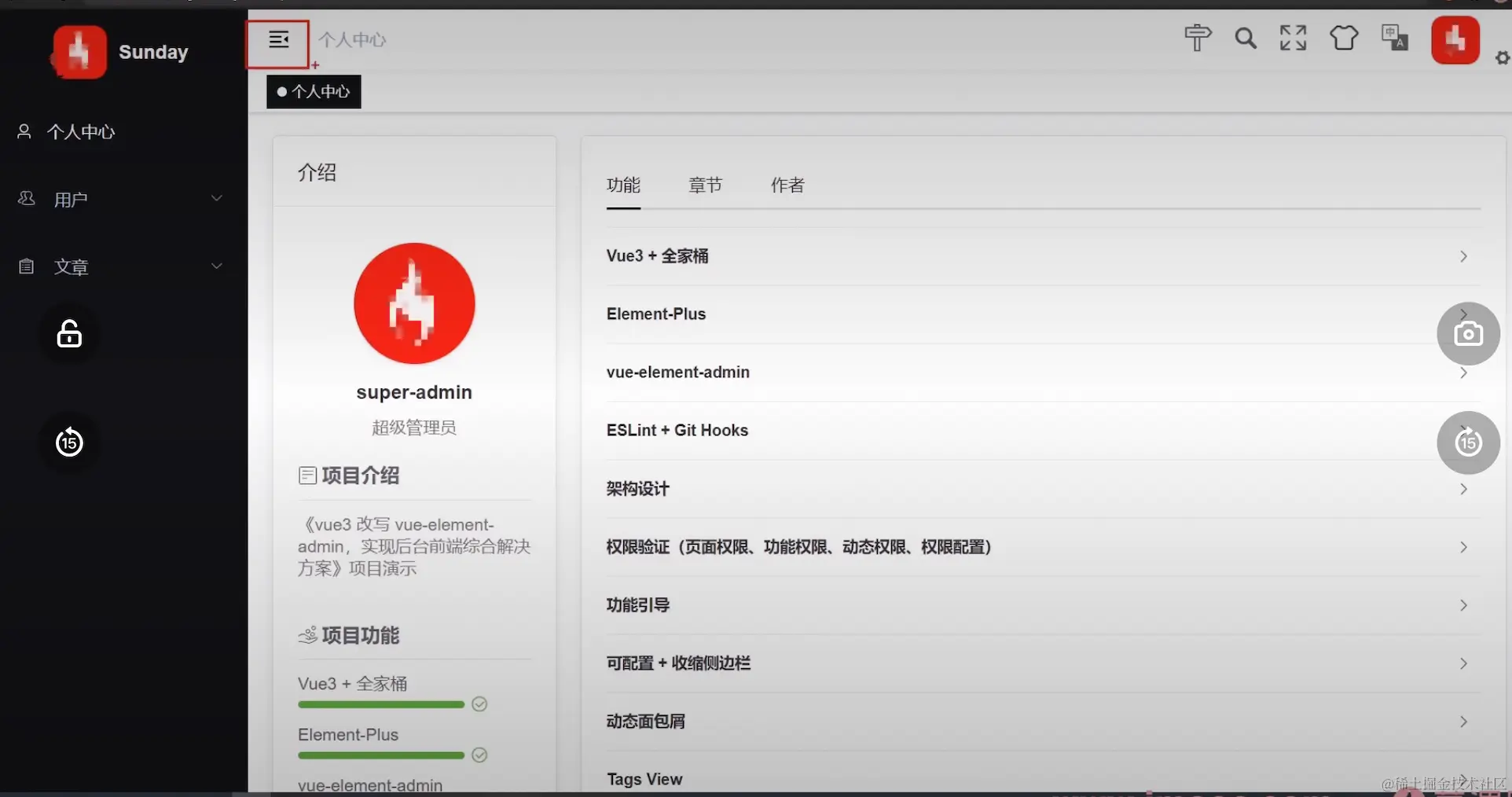The height and width of the screenshot is (797, 1512).
Task: Click the Sunday title text
Action: (x=153, y=52)
